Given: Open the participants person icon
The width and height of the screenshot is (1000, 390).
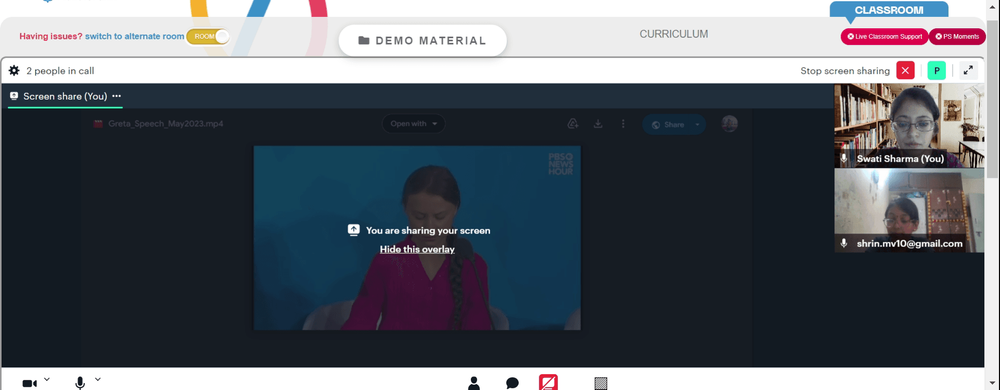Looking at the screenshot, I should pos(474,383).
